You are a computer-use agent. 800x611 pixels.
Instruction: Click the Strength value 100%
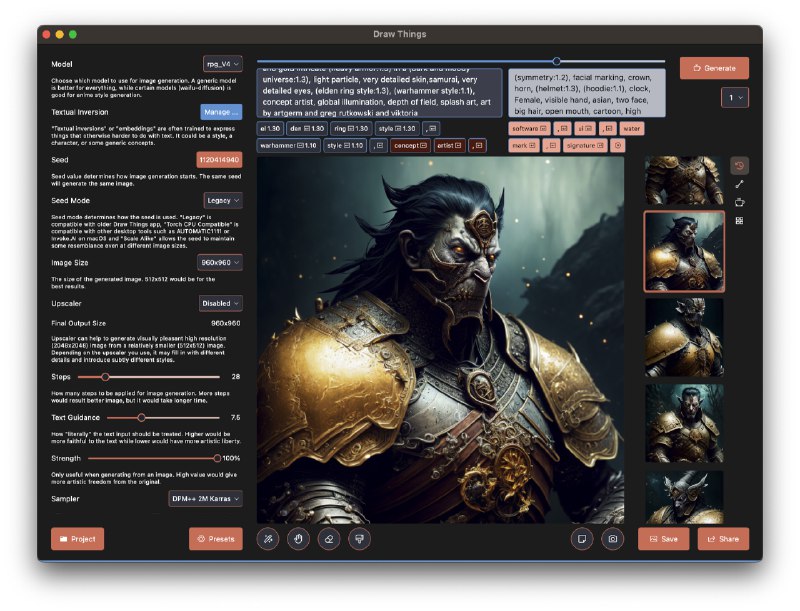(x=232, y=458)
